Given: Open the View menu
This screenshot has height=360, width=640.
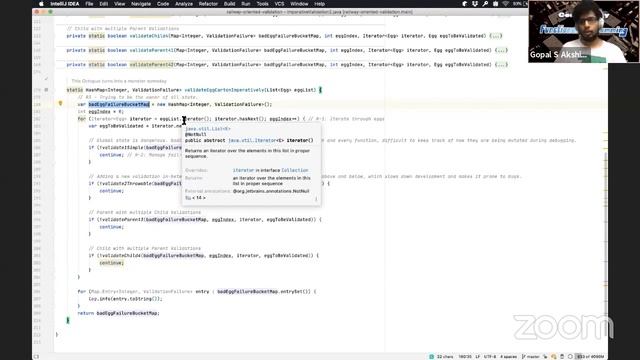Looking at the screenshot, I should click(119, 4).
